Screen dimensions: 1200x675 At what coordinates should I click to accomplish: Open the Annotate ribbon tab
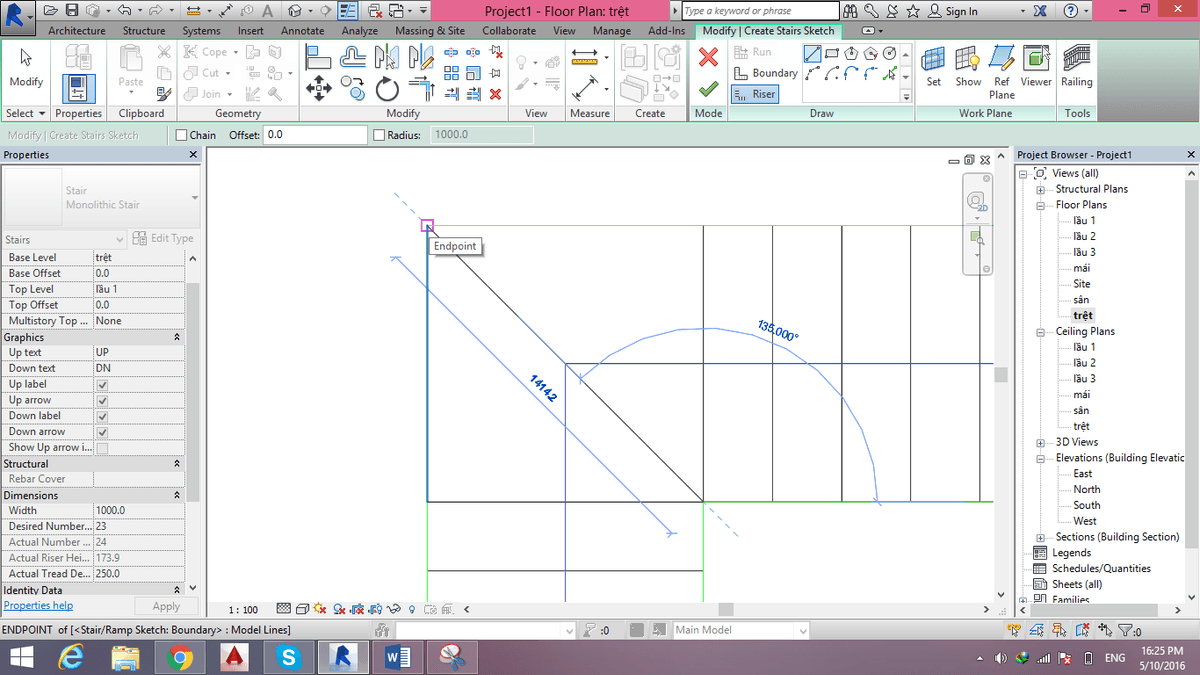pyautogui.click(x=302, y=31)
